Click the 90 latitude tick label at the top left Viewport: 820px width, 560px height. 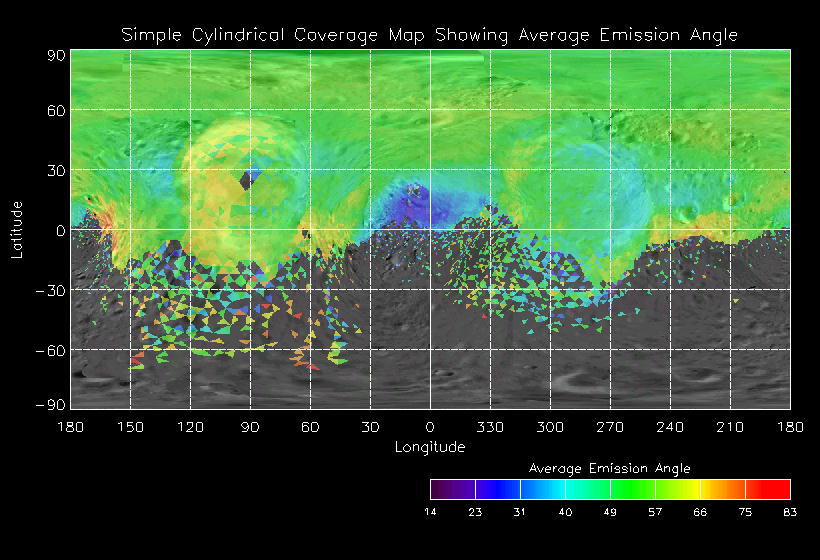pos(56,56)
